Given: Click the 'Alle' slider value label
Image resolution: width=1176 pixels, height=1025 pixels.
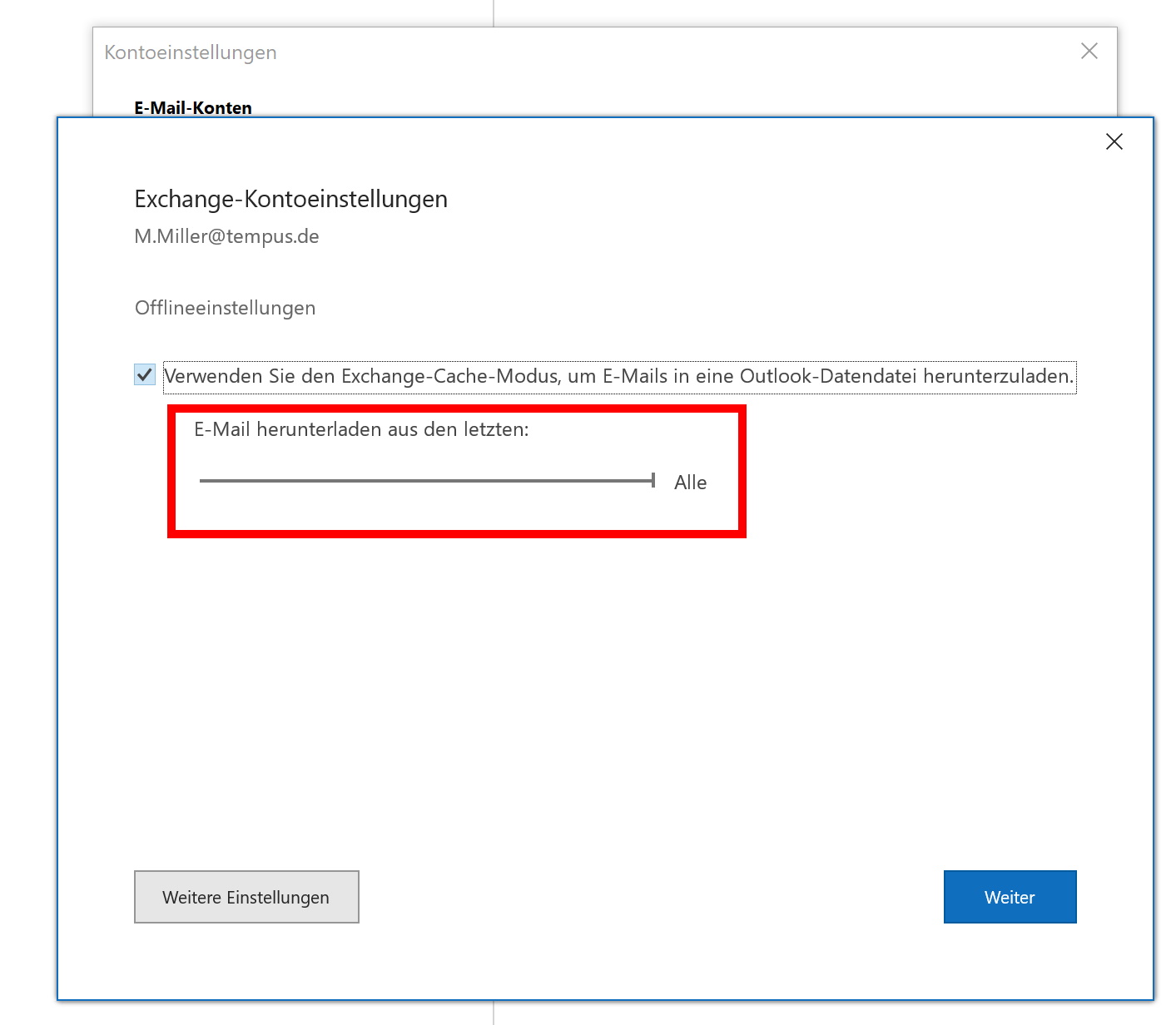Looking at the screenshot, I should click(690, 483).
